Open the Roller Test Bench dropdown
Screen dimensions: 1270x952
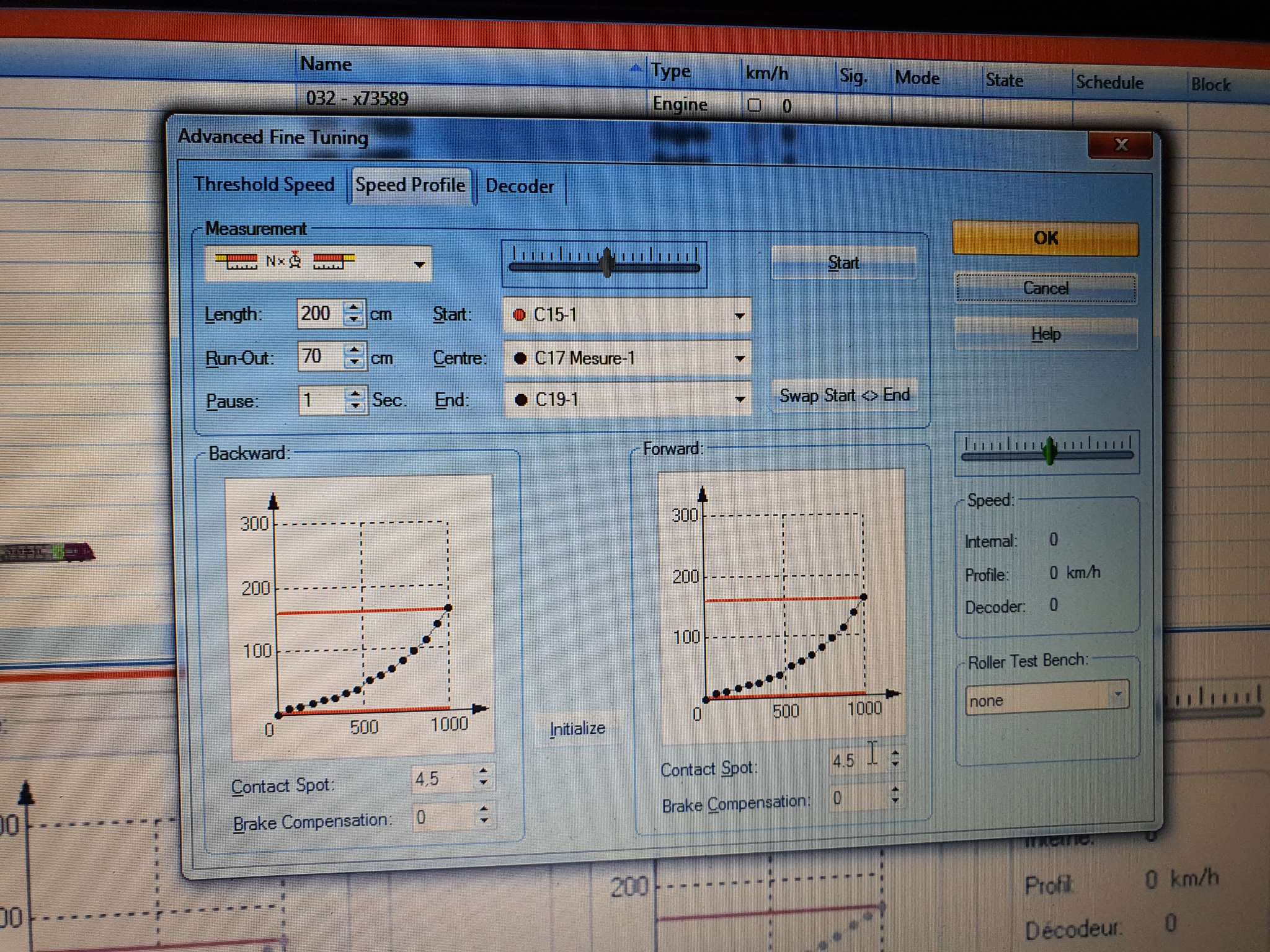[1118, 695]
